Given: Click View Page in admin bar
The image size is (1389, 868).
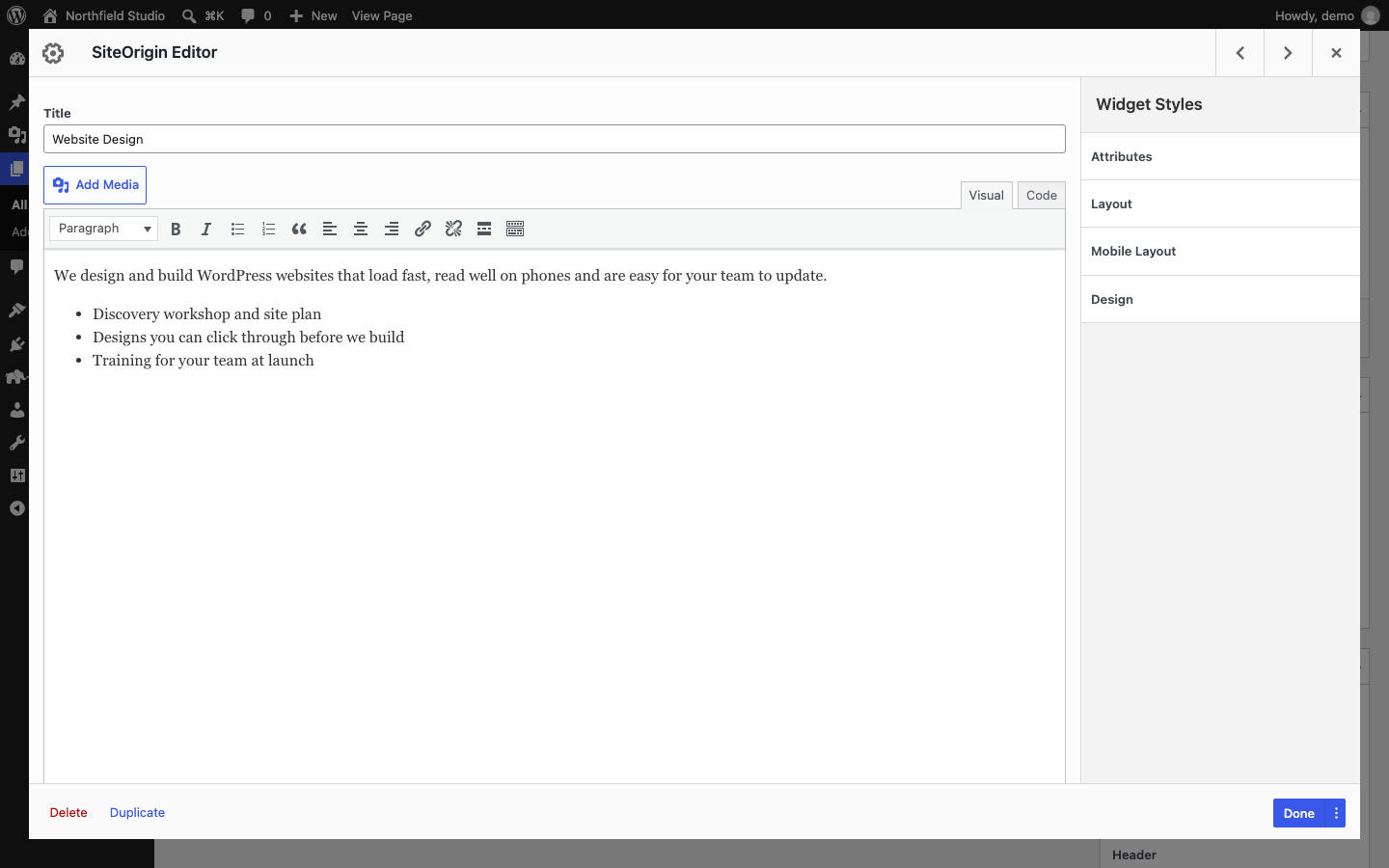Looking at the screenshot, I should pos(382,15).
